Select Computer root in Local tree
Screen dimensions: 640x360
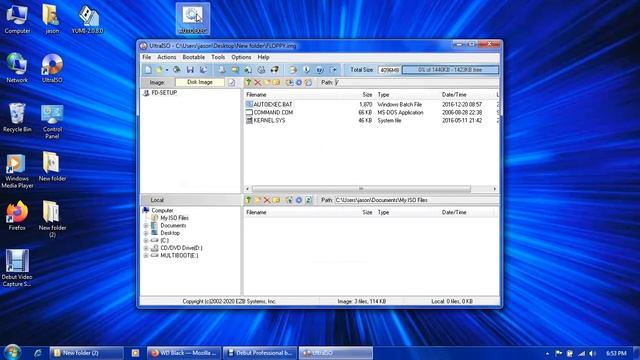(162, 211)
